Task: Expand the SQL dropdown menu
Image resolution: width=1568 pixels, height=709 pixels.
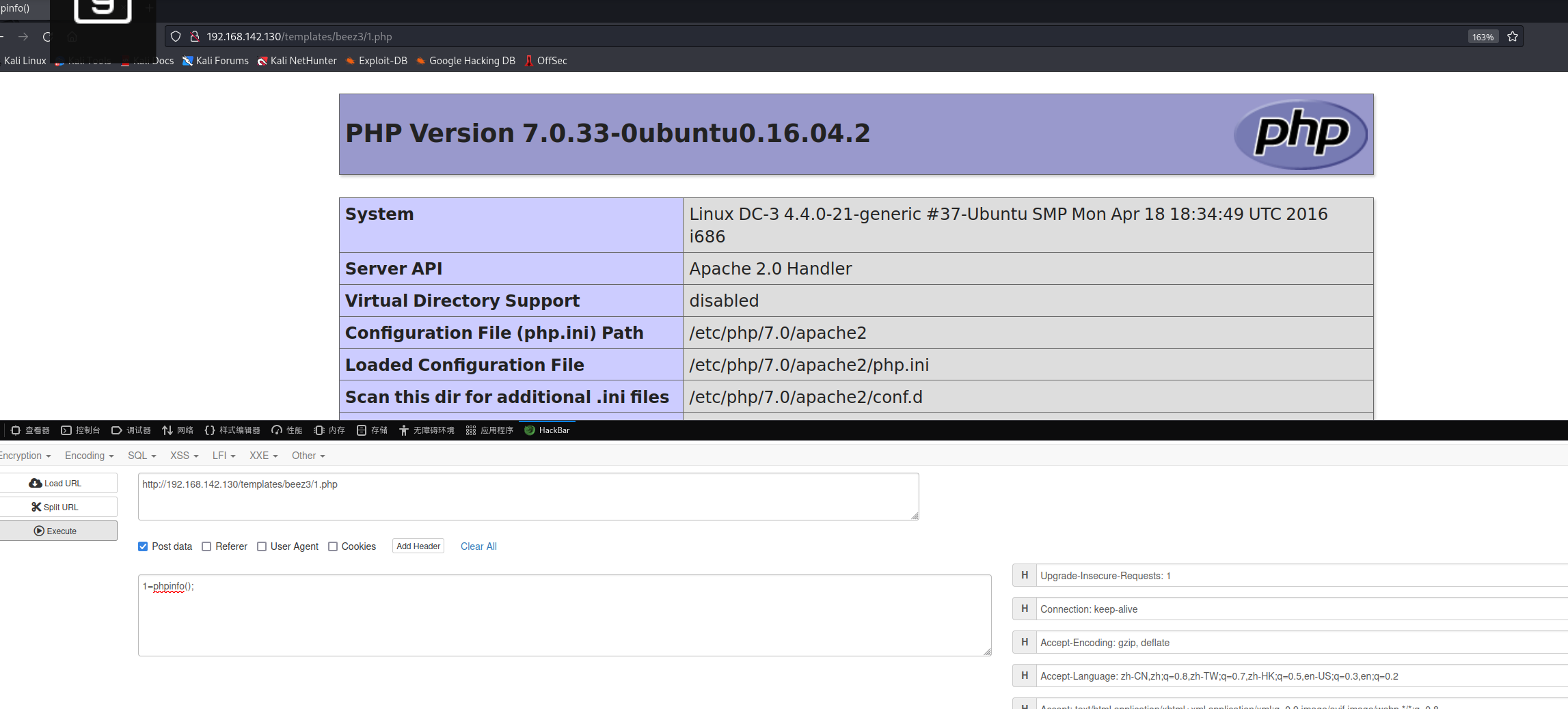Action: (141, 456)
